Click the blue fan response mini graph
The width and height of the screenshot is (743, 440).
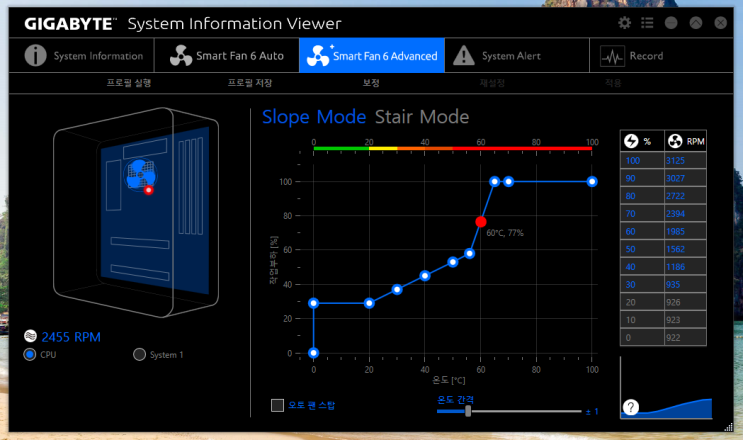point(666,387)
